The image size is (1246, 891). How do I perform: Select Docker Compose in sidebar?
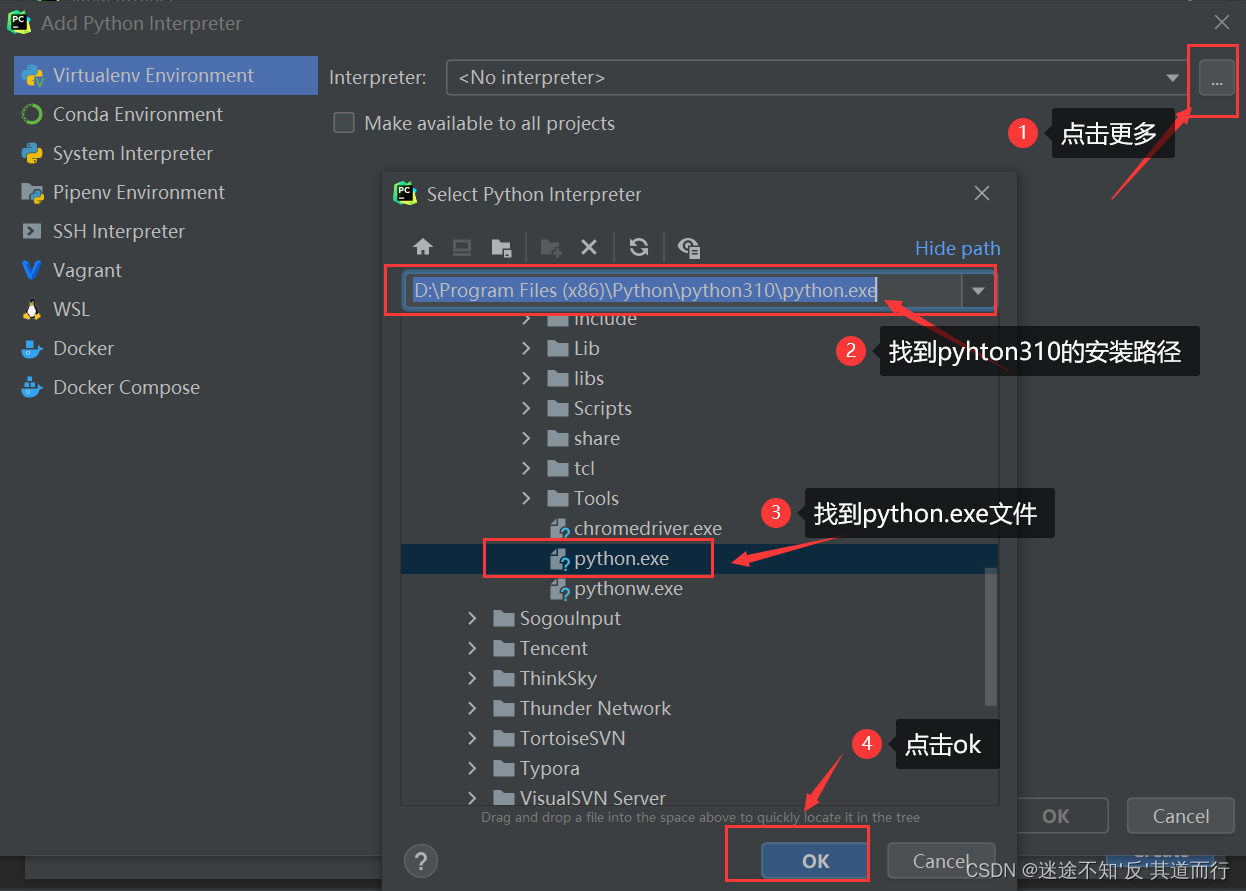166,387
